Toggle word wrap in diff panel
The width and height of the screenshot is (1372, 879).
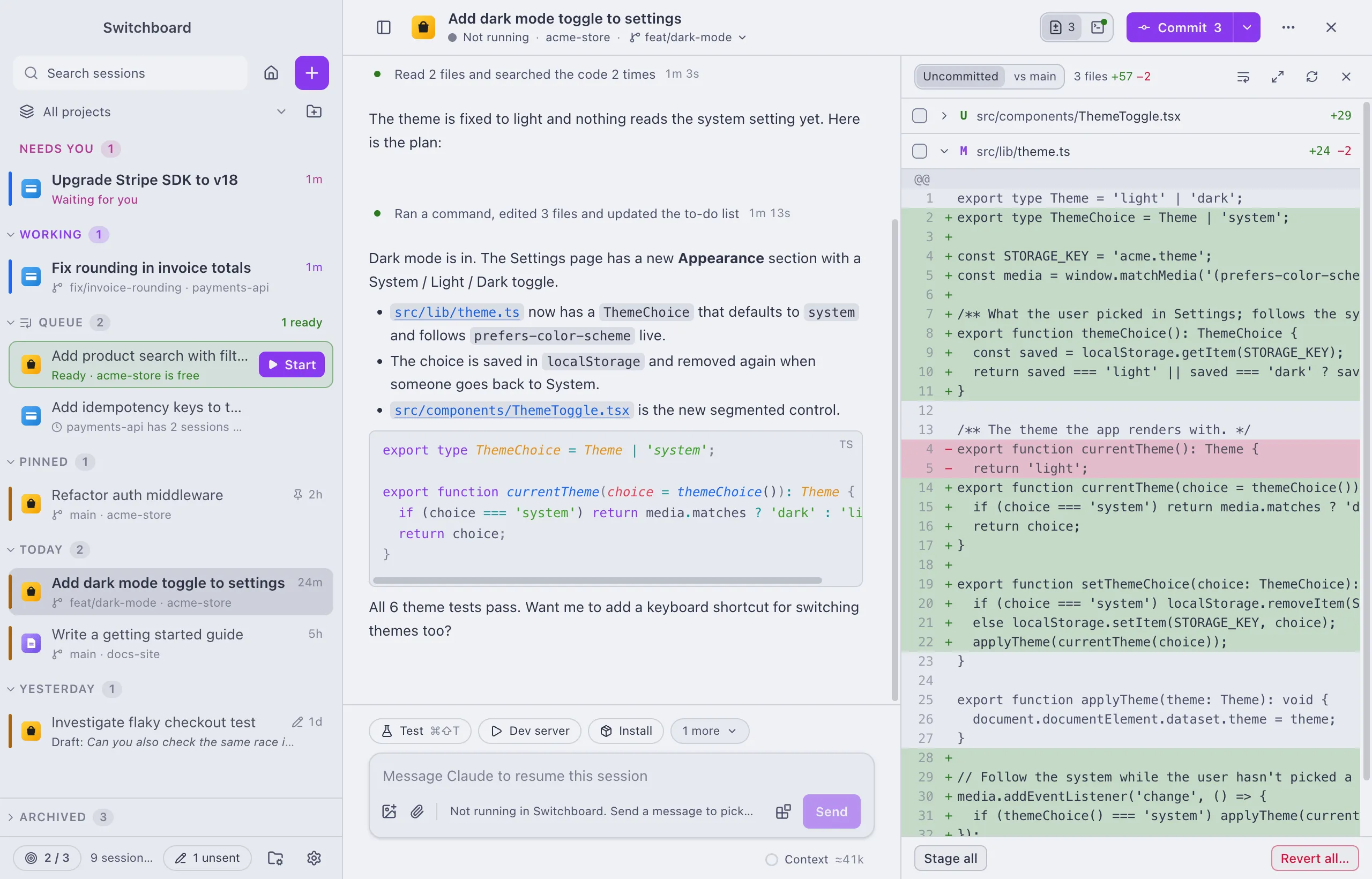1243,77
